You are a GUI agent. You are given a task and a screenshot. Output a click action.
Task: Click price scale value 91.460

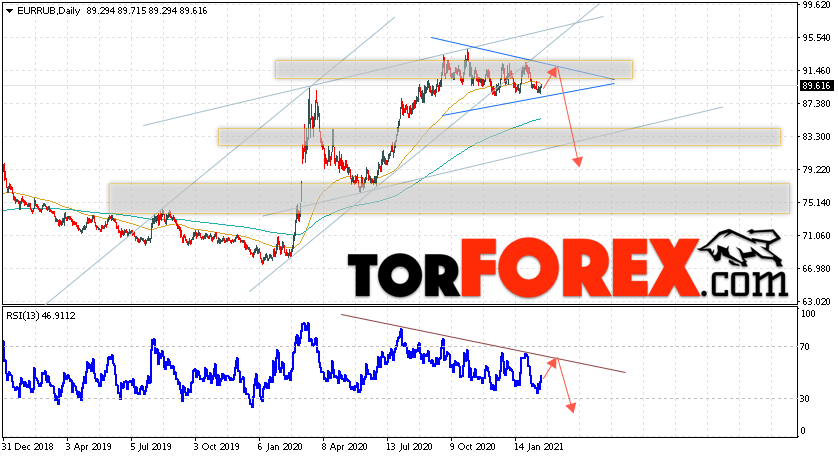[x=817, y=71]
